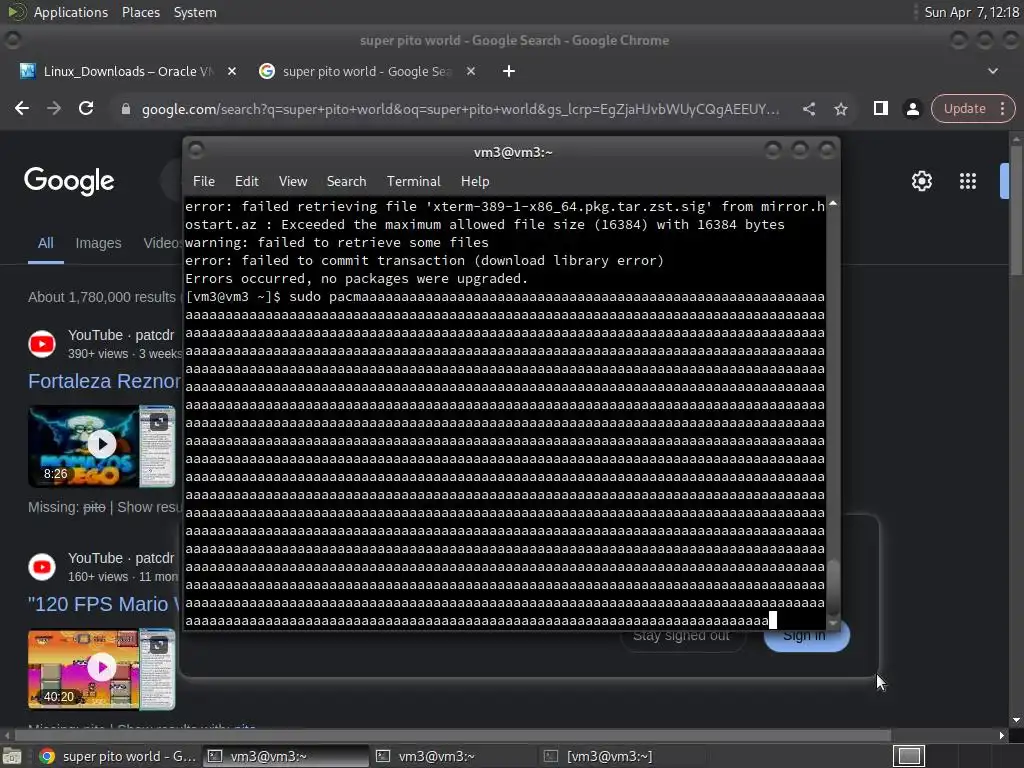Screen dimensions: 1024x768
Task: Open a new Chrome tab
Action: [509, 71]
